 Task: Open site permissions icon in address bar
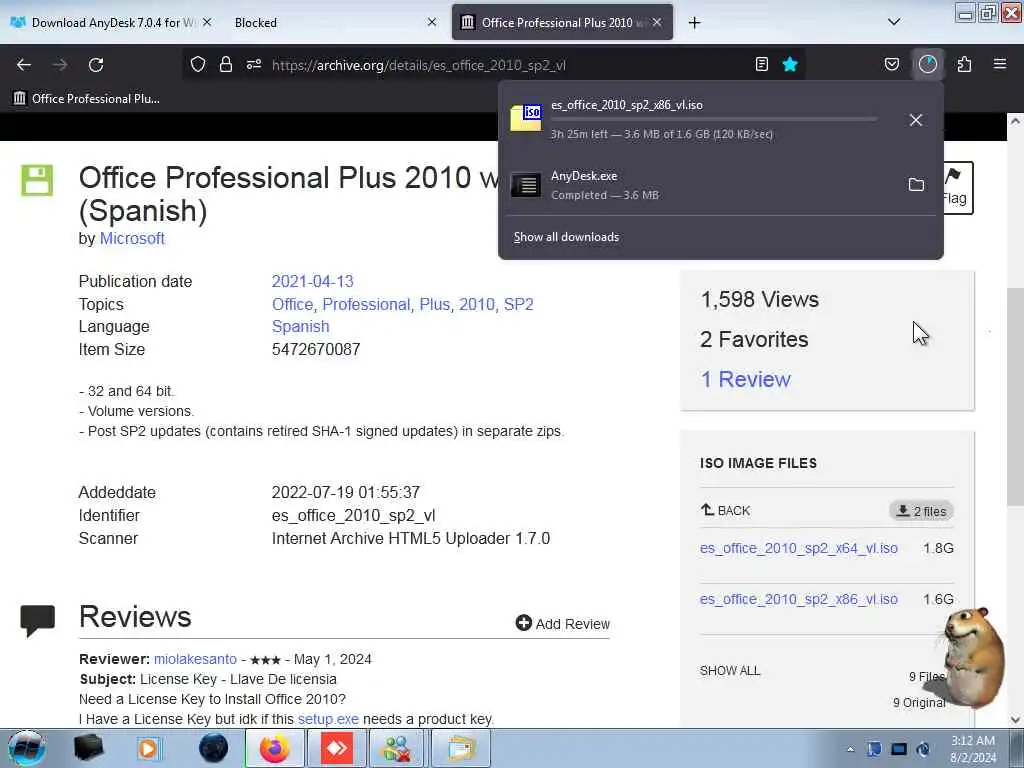[x=254, y=64]
